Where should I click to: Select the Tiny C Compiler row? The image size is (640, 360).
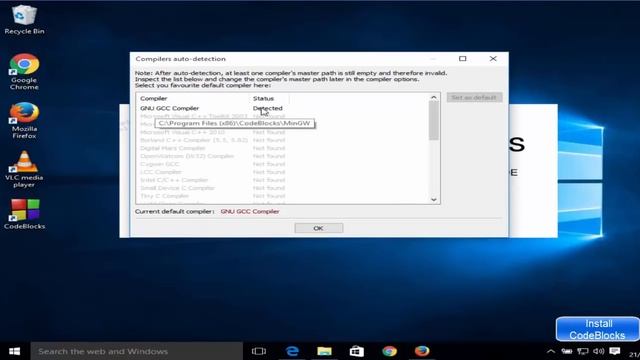coord(283,196)
